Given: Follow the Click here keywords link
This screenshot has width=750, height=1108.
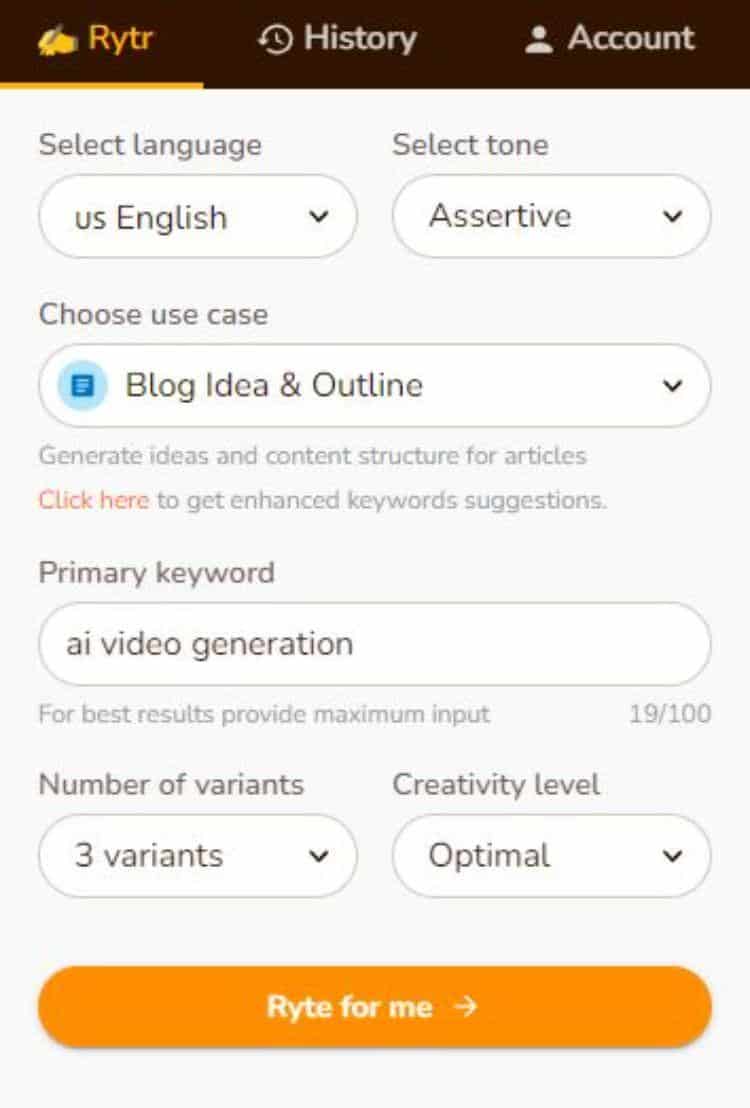Looking at the screenshot, I should tap(94, 500).
